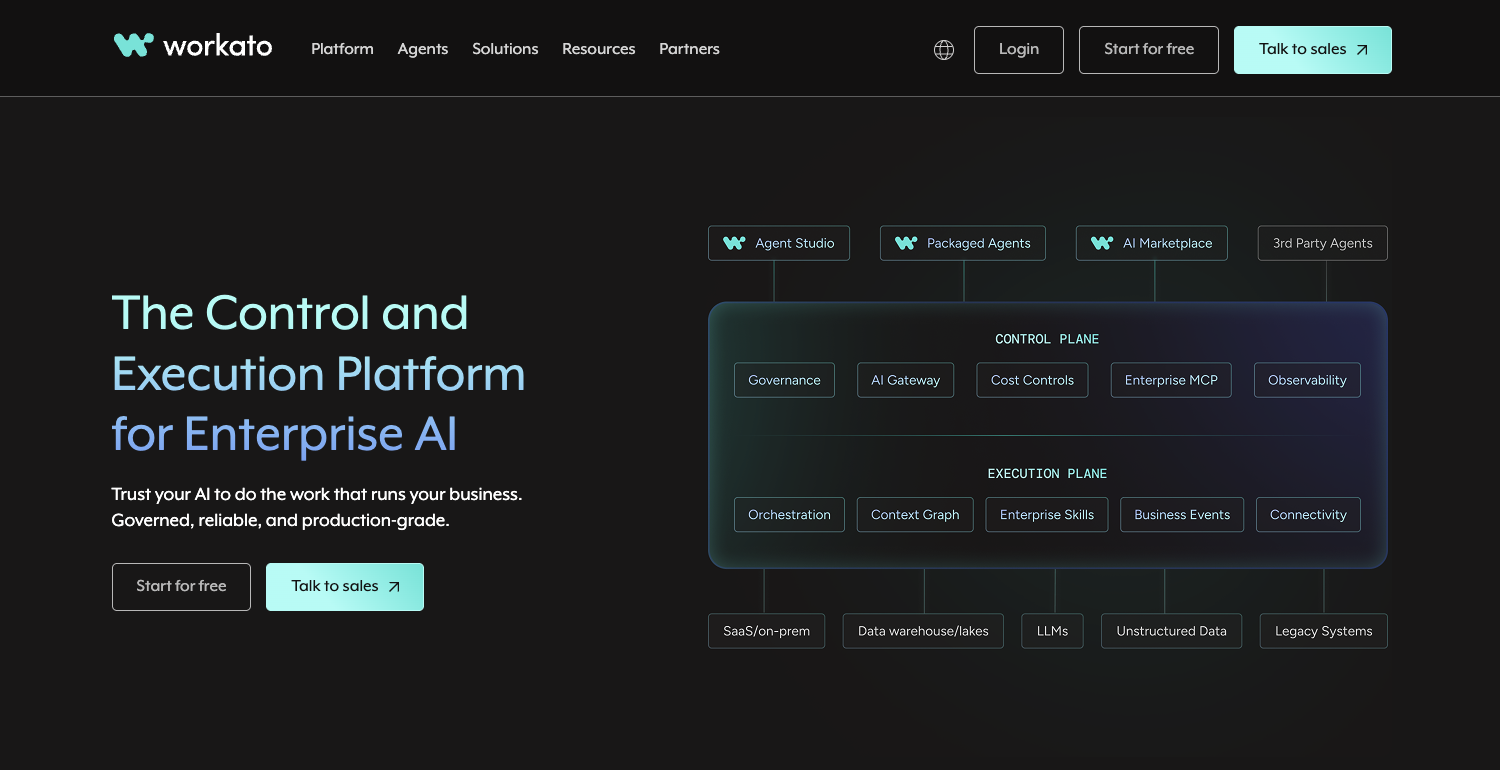Image resolution: width=1500 pixels, height=770 pixels.
Task: Click the arrow icon on hero Talk to sales
Action: [x=393, y=587]
